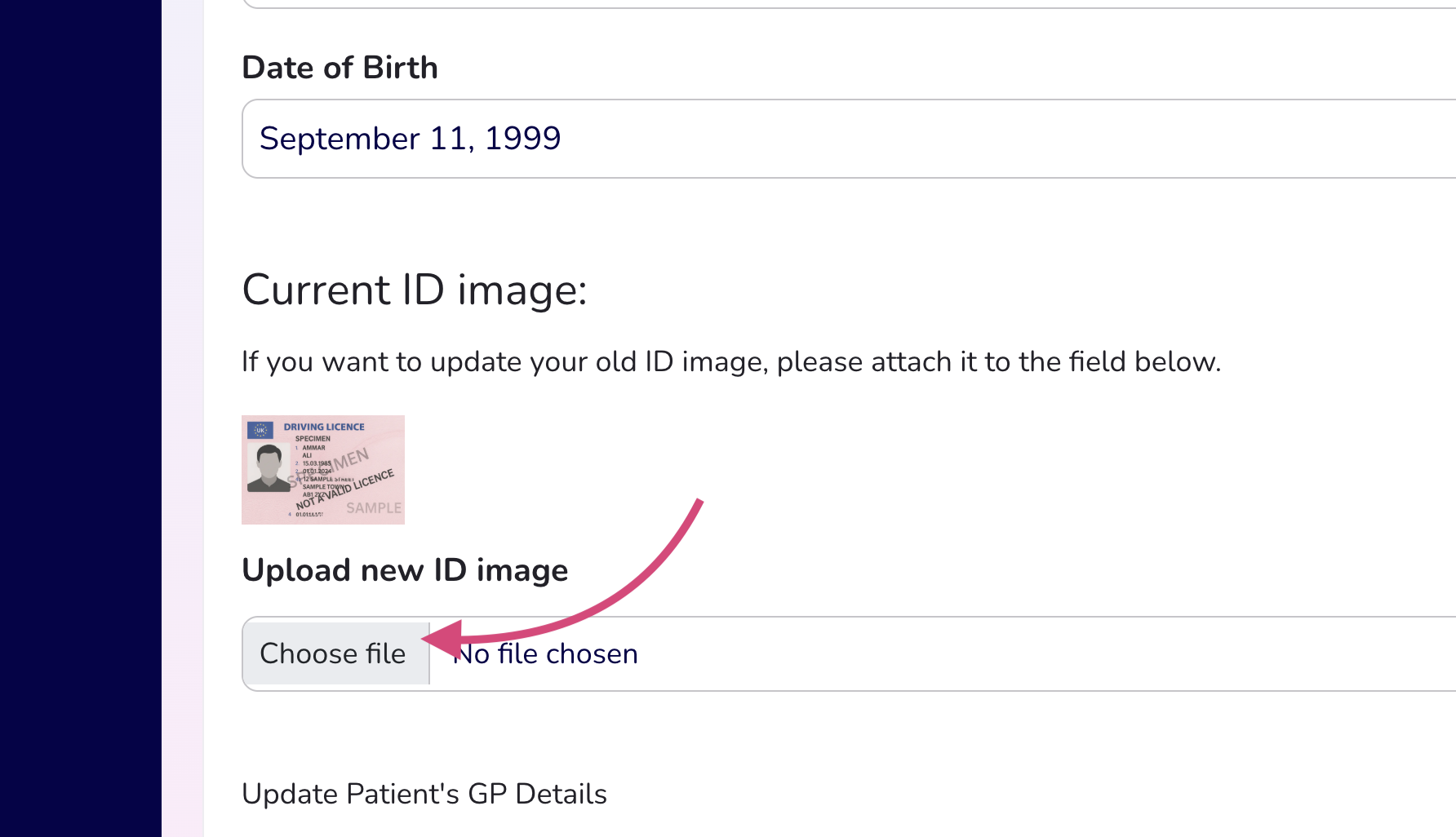Click the ID image update instruction text
The width and height of the screenshot is (1456, 837).
pyautogui.click(x=731, y=361)
